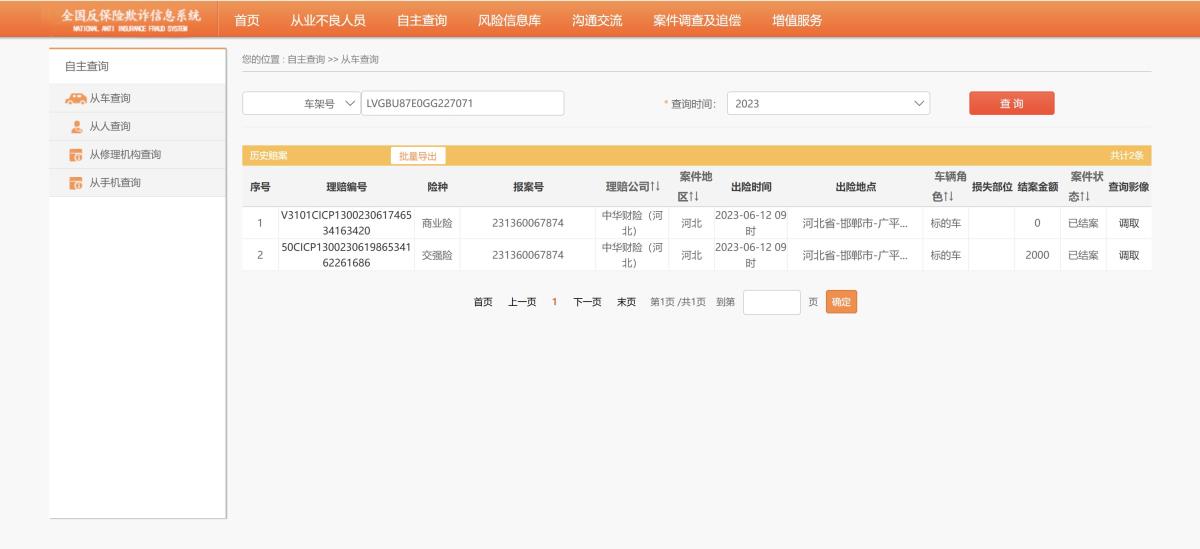Click the 批量导出 button
This screenshot has height=549, width=1200.
pos(418,156)
